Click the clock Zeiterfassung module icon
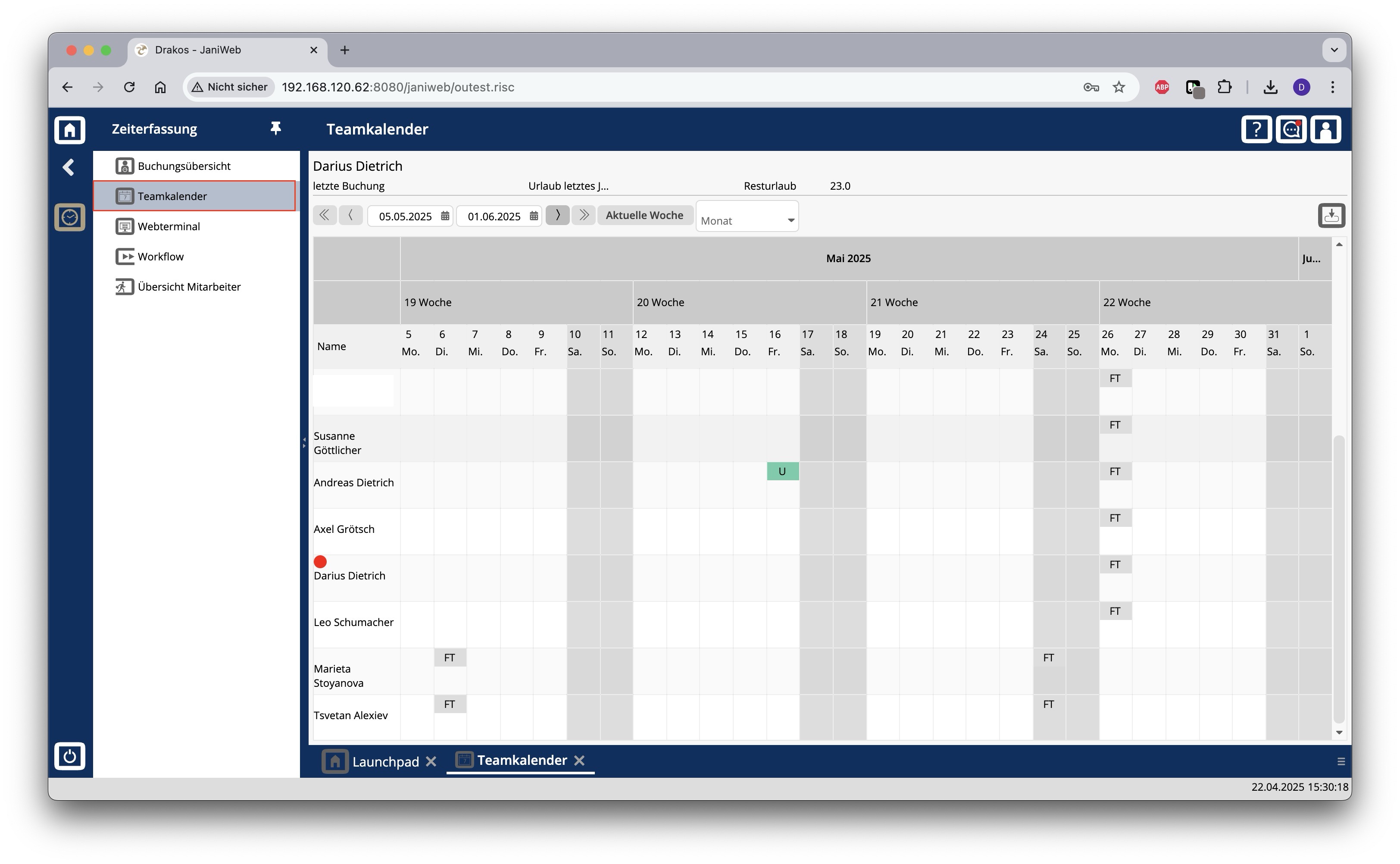Viewport: 1400px width, 864px height. pyautogui.click(x=70, y=218)
